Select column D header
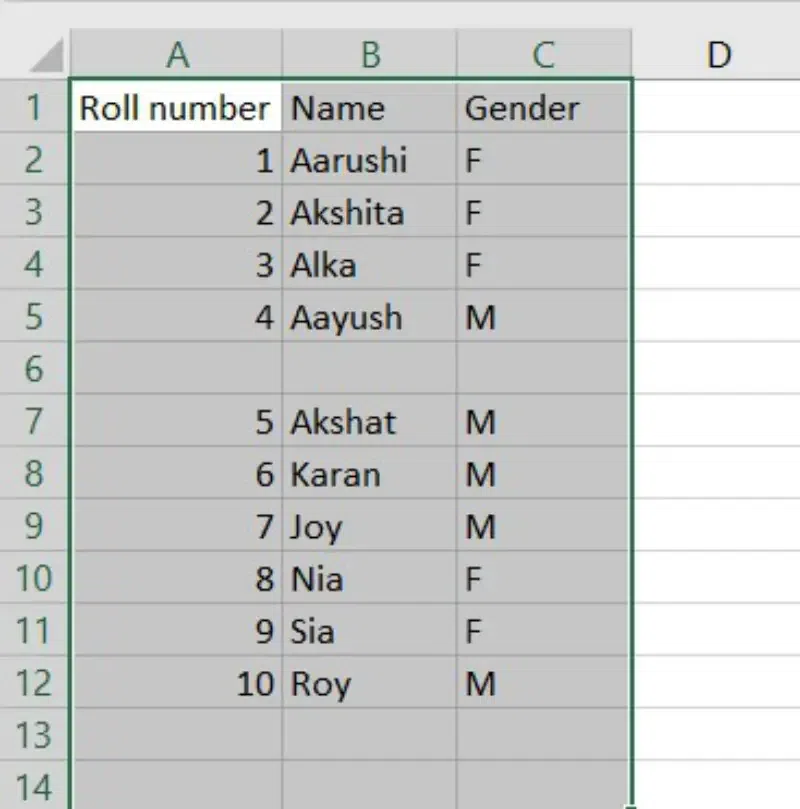Viewport: 800px width, 809px height. click(x=717, y=55)
